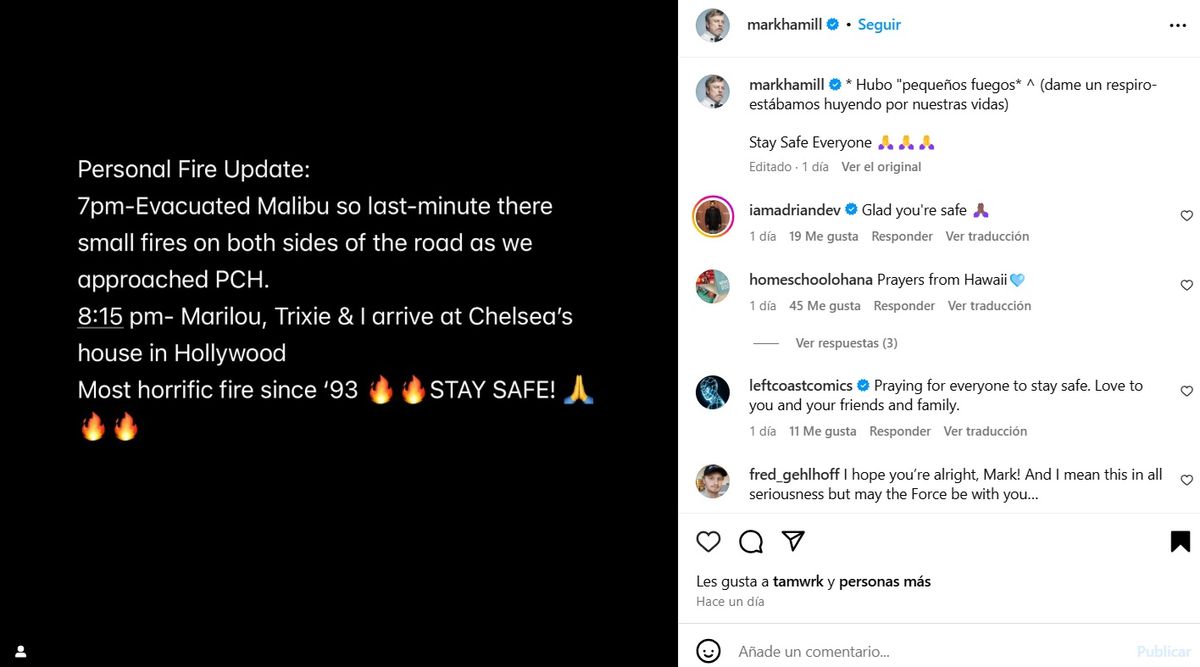Open the emoji picker in the comment field
1200x667 pixels.
coord(709,650)
